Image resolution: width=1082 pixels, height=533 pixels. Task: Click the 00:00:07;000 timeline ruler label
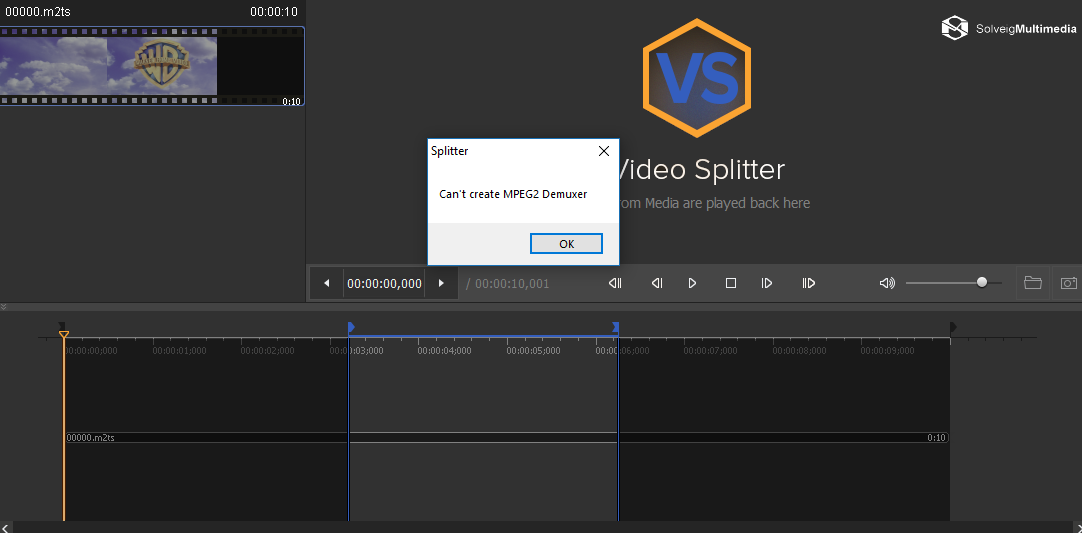coord(710,351)
